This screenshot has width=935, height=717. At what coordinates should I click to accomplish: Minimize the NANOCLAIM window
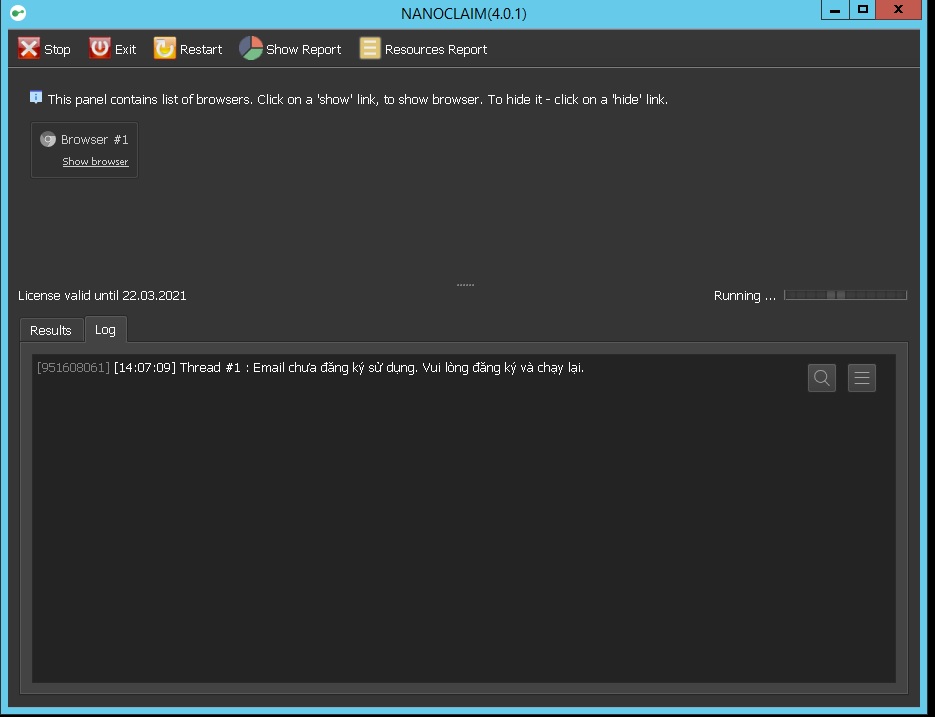[835, 10]
